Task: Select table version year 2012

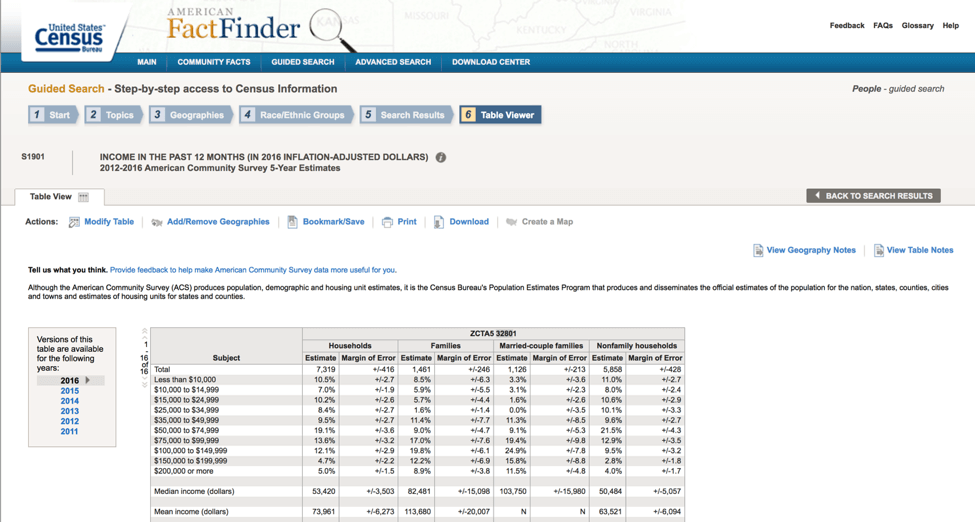Action: pyautogui.click(x=70, y=421)
